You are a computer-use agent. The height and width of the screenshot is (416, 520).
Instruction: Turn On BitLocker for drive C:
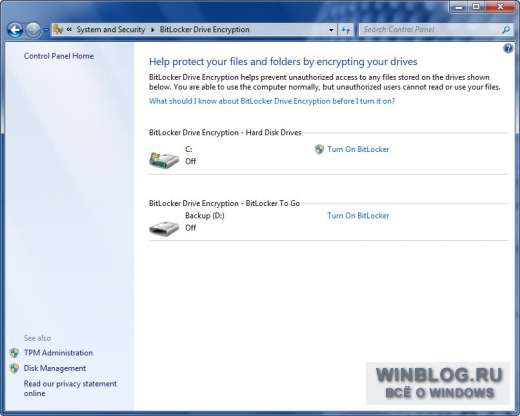click(358, 149)
